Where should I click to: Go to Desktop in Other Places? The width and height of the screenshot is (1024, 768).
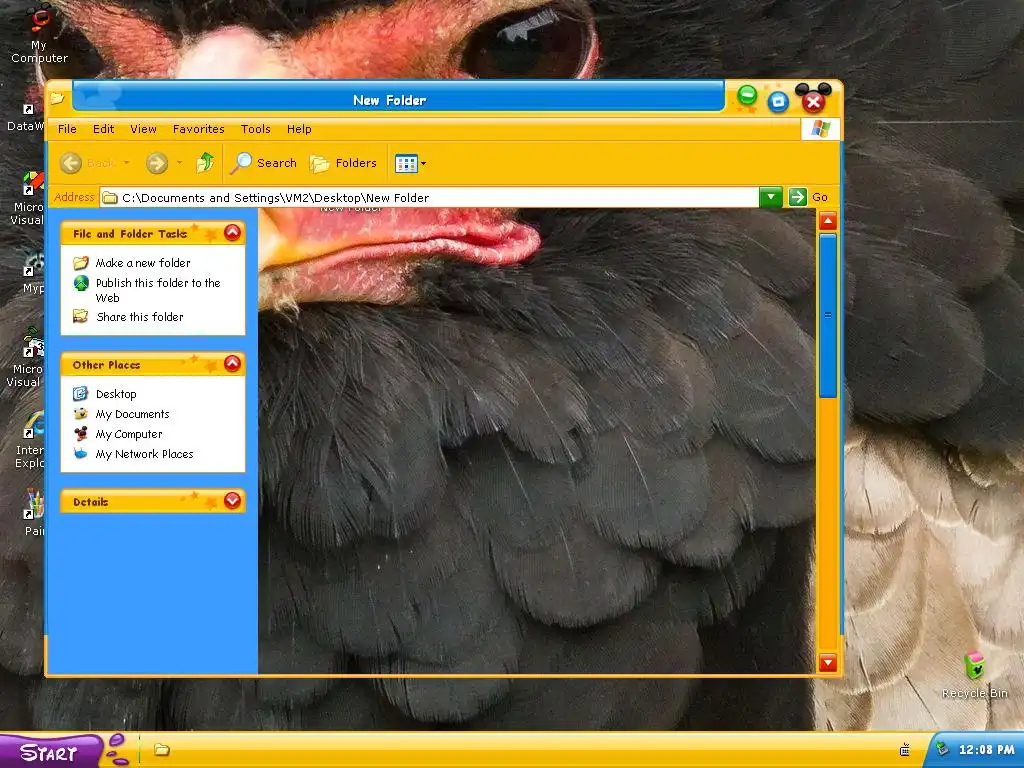[116, 394]
